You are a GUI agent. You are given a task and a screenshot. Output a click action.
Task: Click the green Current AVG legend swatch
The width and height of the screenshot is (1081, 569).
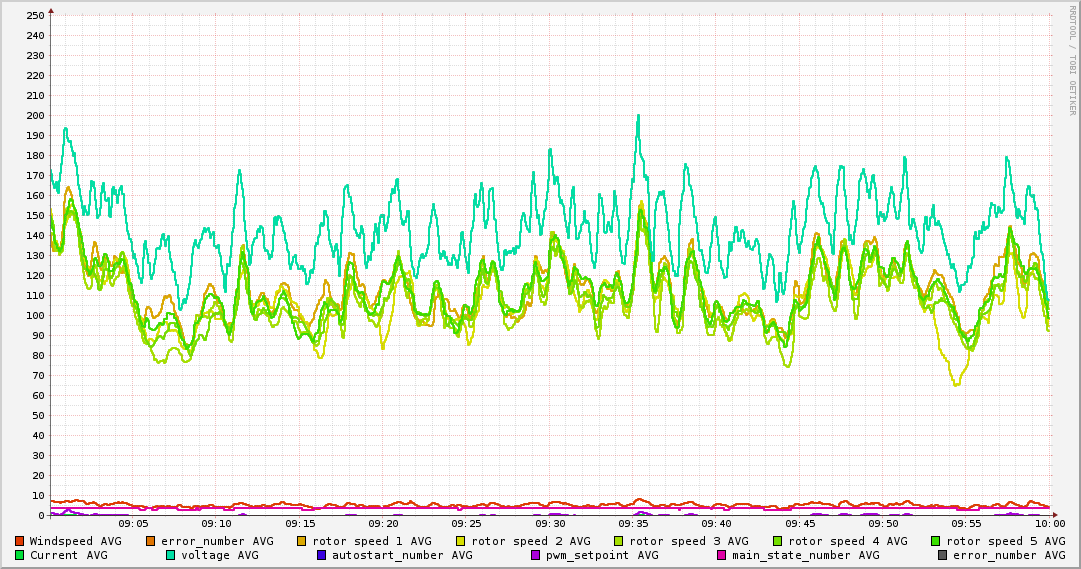click(20, 555)
